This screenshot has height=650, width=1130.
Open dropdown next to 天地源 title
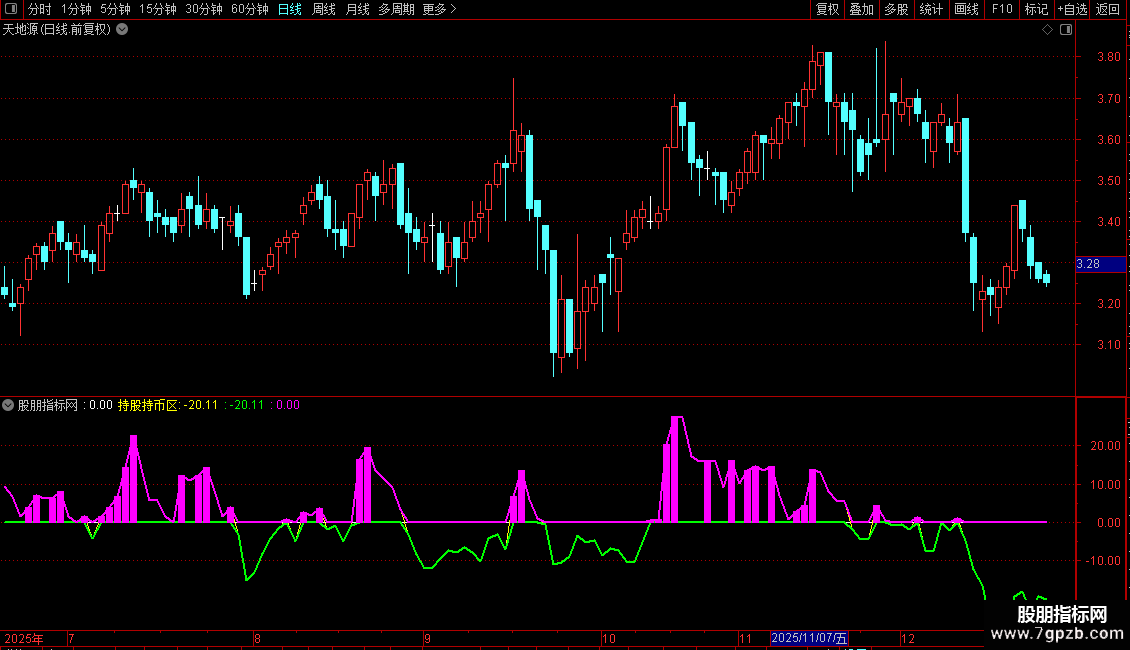[123, 29]
